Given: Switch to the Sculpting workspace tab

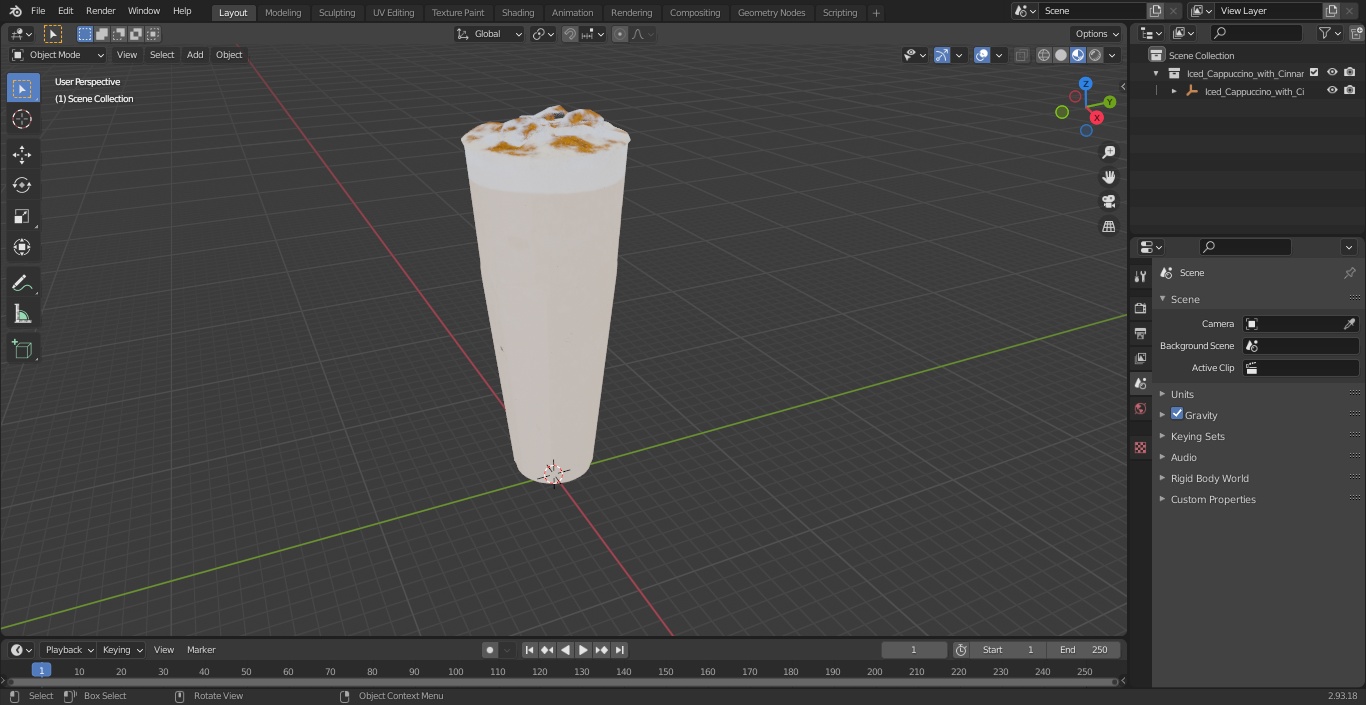Looking at the screenshot, I should point(337,12).
